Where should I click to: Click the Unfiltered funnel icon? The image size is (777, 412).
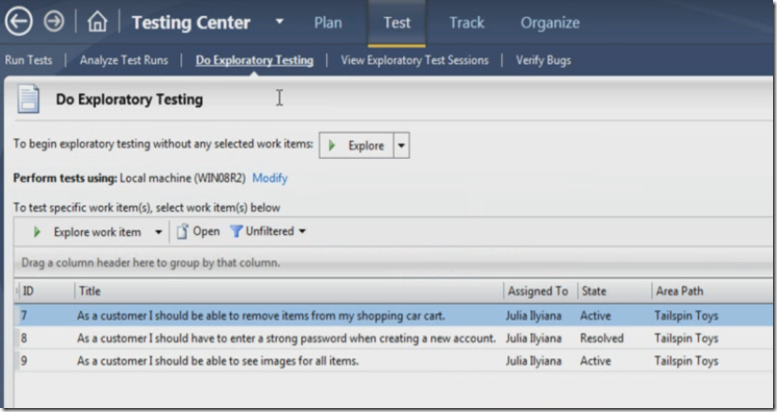(236, 231)
